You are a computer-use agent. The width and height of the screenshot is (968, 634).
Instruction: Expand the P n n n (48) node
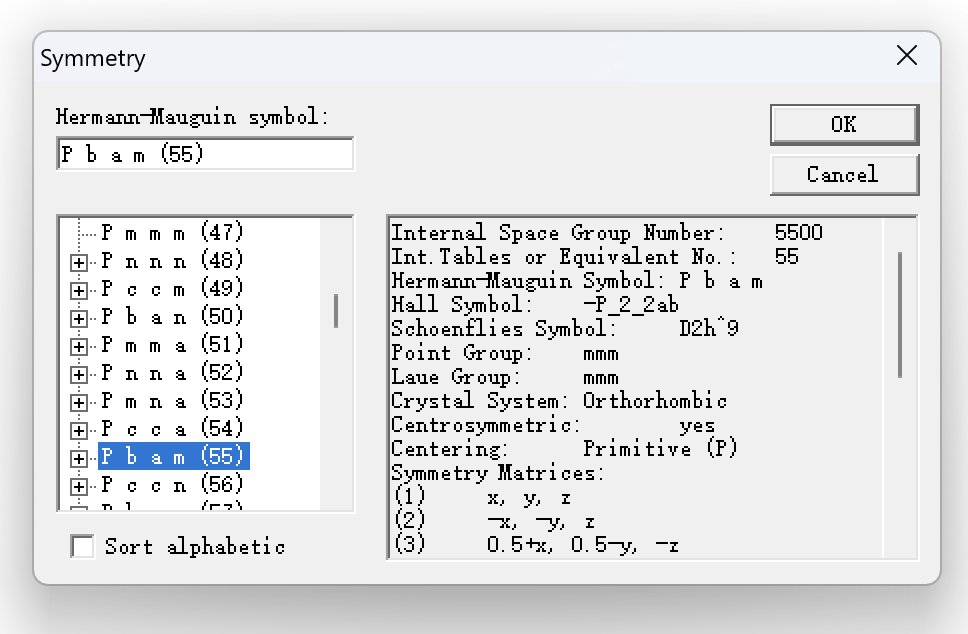tap(78, 262)
